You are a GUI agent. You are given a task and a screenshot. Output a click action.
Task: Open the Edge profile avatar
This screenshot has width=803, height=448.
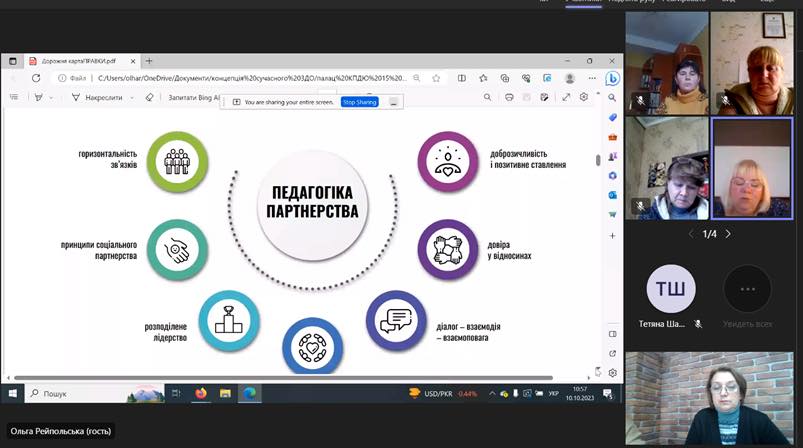569,78
